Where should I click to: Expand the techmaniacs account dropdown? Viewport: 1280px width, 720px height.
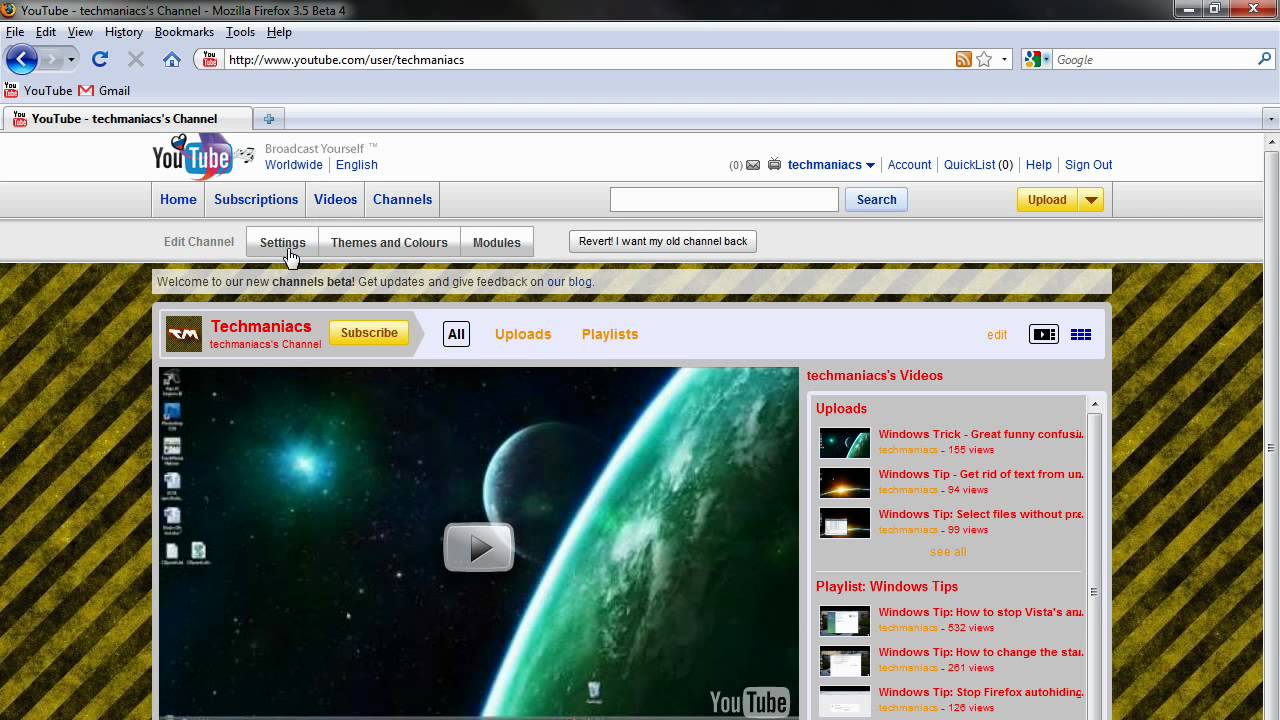click(870, 165)
